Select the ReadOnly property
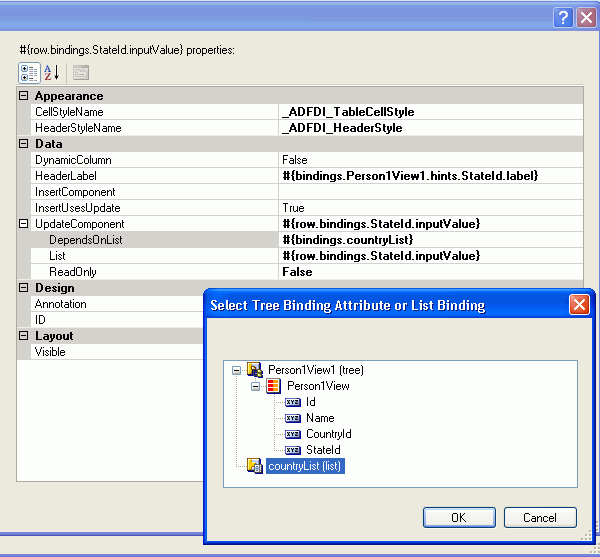 pos(155,272)
